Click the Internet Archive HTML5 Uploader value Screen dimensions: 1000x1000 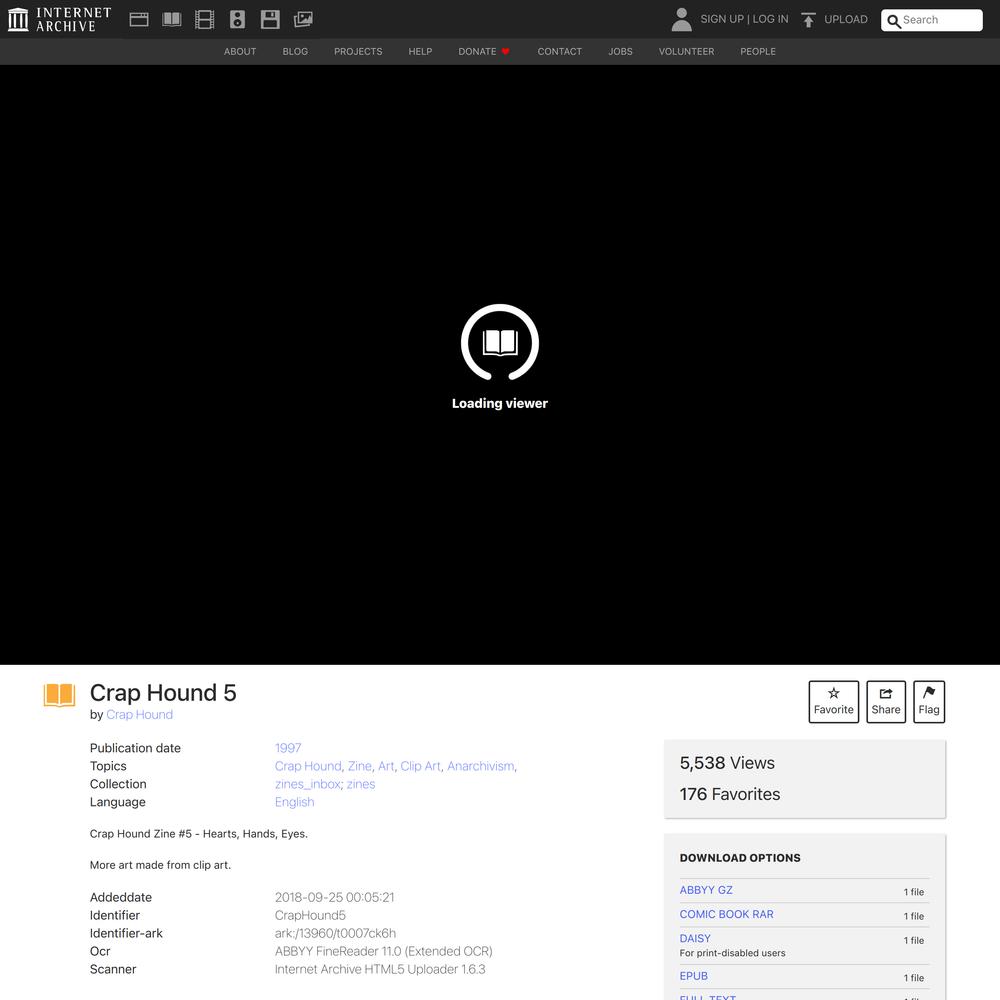[380, 969]
